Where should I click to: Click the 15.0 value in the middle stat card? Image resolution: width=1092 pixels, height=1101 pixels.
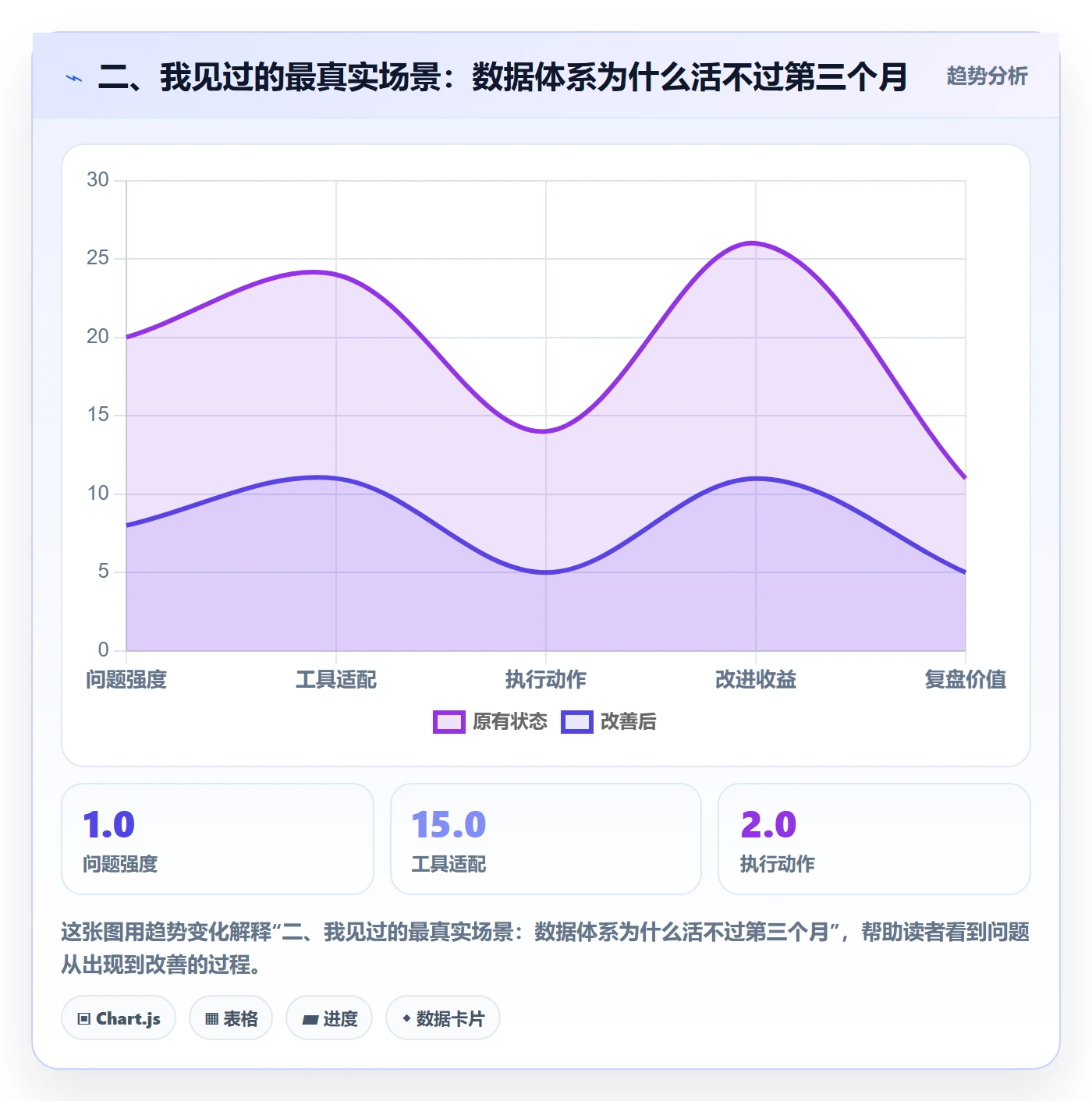click(448, 825)
